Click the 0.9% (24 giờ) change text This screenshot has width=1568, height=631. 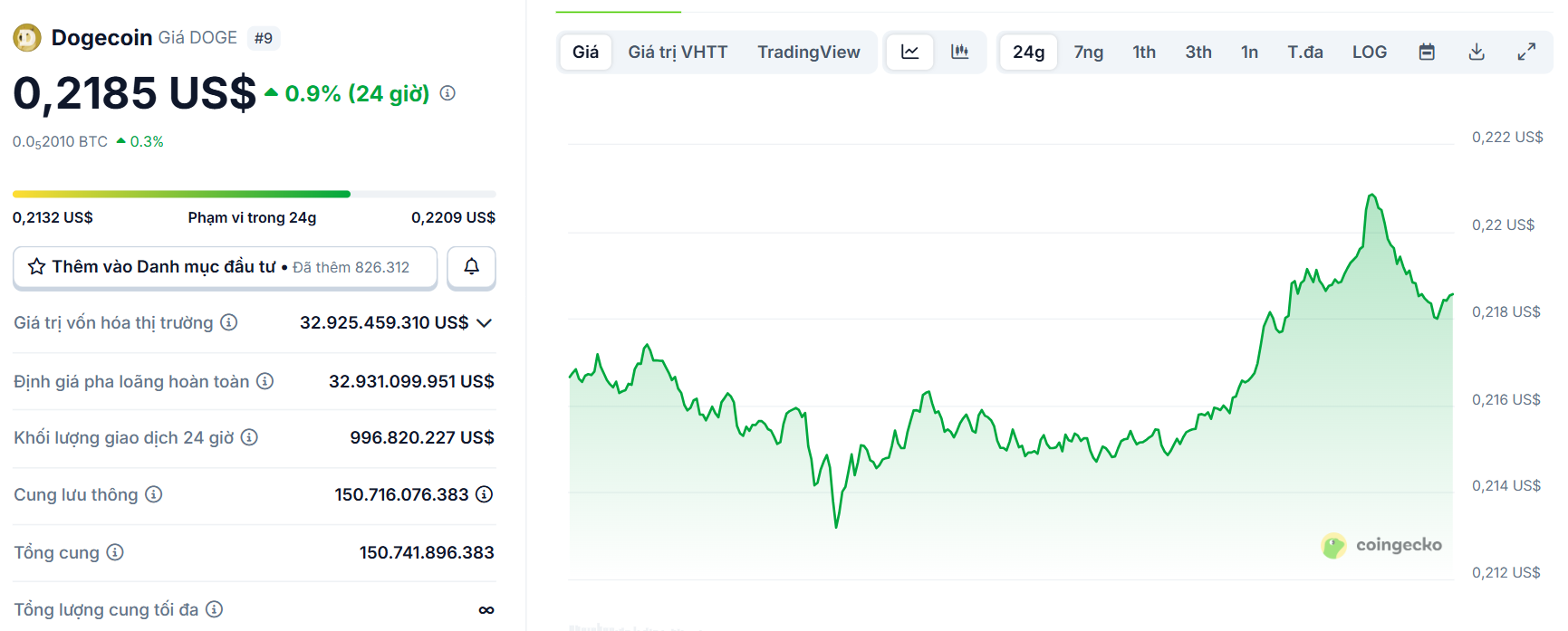(357, 93)
